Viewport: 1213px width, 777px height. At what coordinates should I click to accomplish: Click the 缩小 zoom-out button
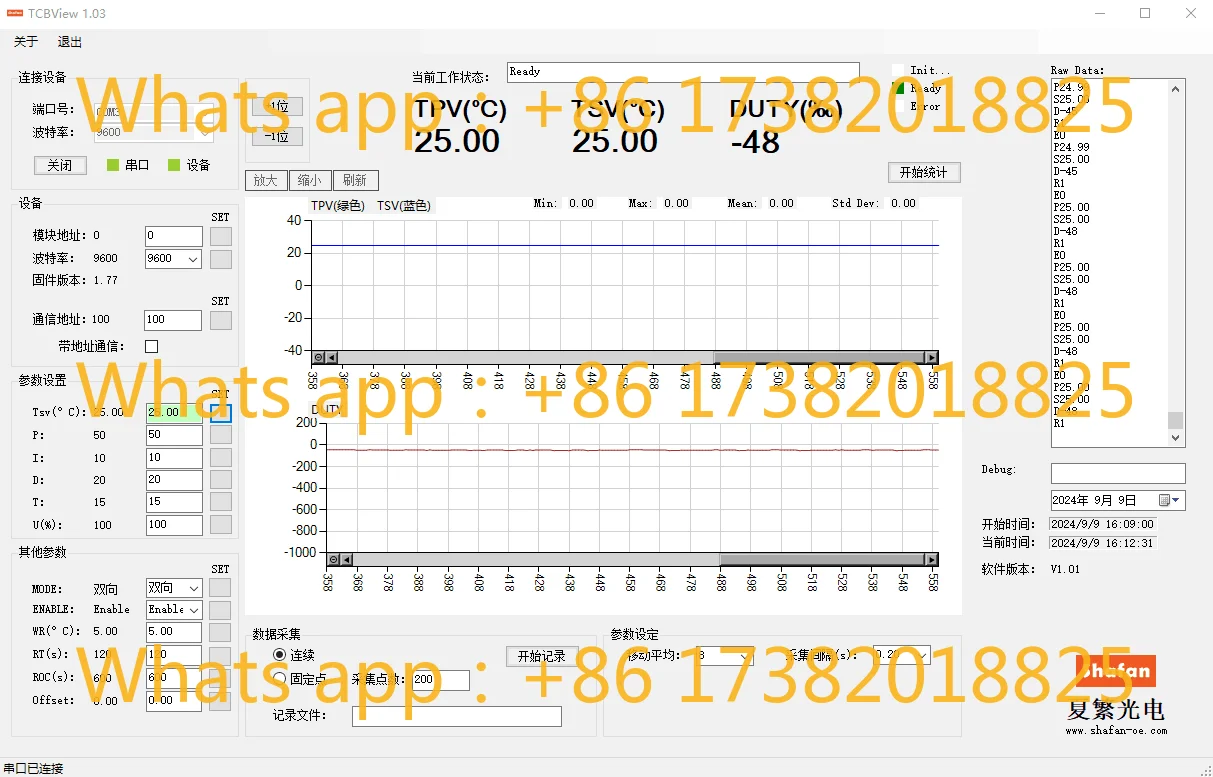click(310, 181)
